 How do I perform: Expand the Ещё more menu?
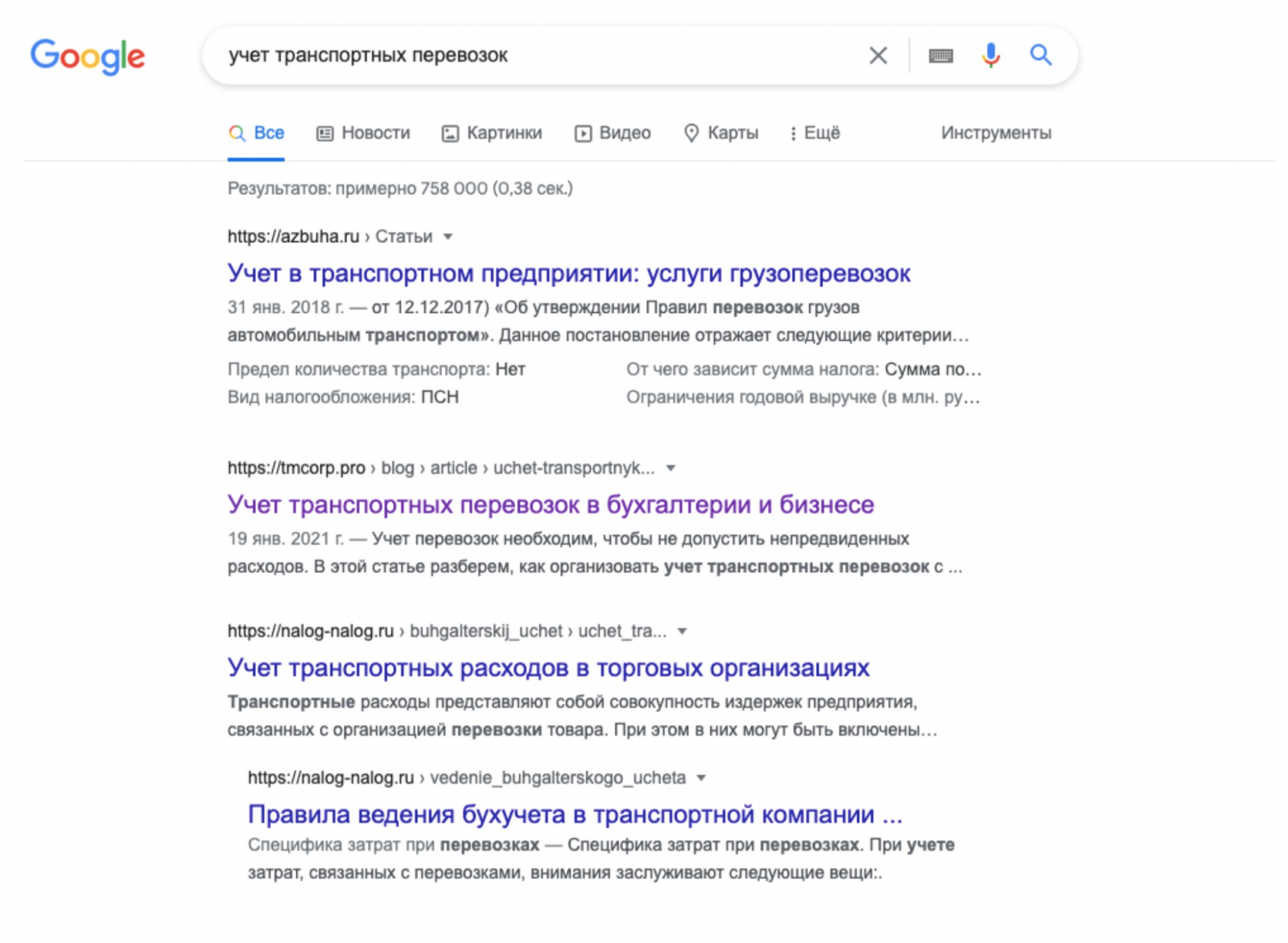(815, 133)
